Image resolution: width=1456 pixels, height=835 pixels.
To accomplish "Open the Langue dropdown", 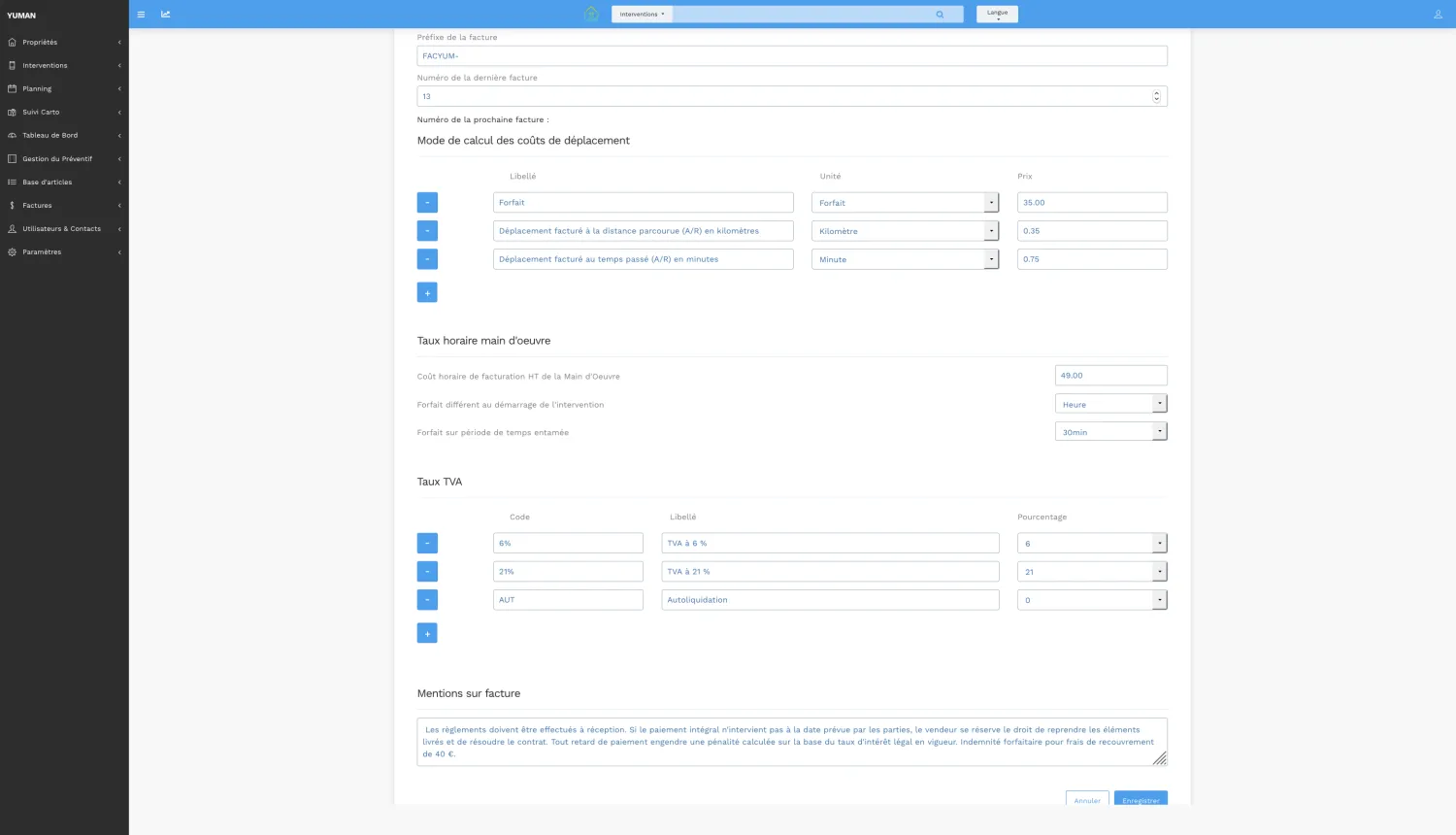I will point(997,15).
